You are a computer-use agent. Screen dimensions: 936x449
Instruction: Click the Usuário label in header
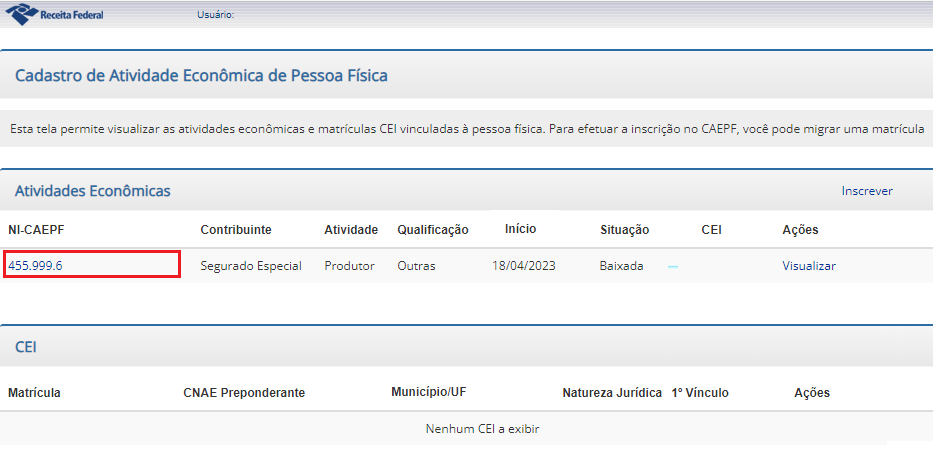[x=215, y=15]
